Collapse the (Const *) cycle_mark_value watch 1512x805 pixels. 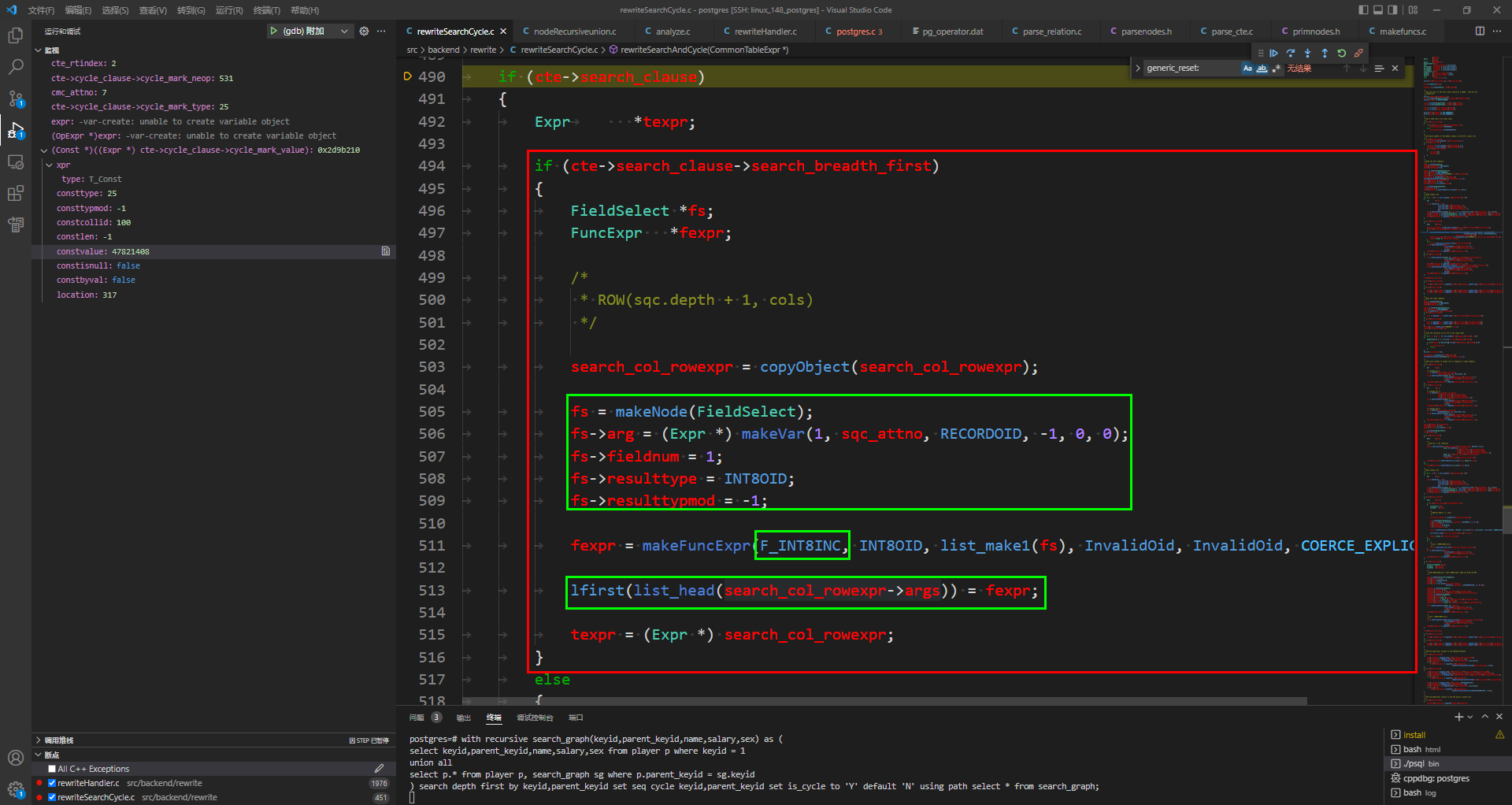click(x=44, y=150)
